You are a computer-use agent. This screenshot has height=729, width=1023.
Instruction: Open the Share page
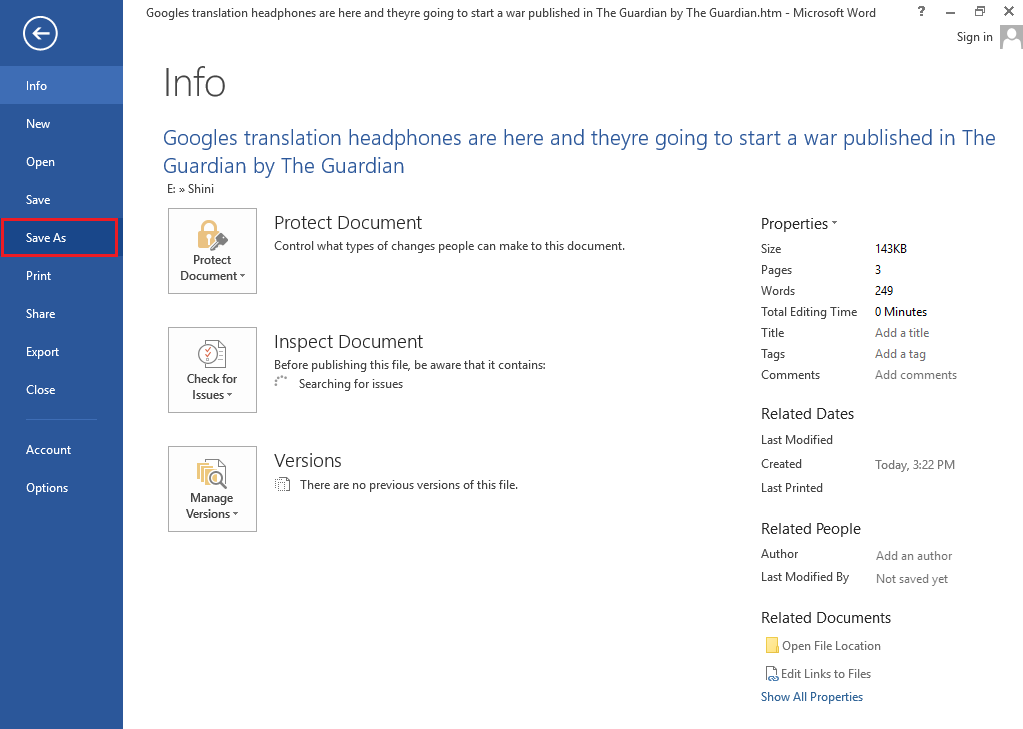tap(61, 314)
